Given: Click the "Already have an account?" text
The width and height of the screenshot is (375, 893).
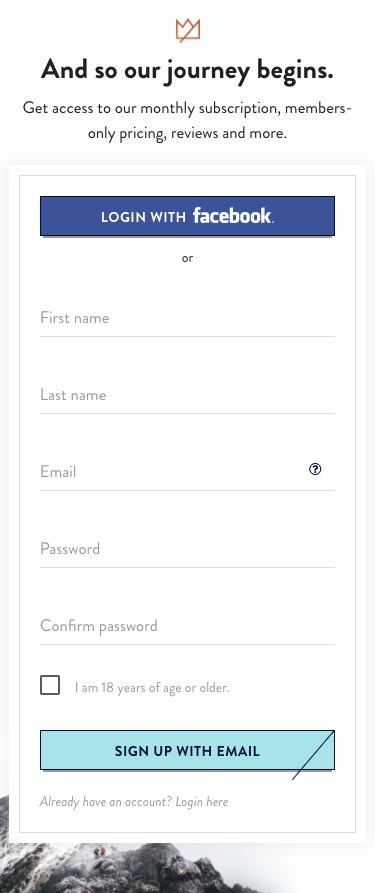Looking at the screenshot, I should [x=106, y=802].
